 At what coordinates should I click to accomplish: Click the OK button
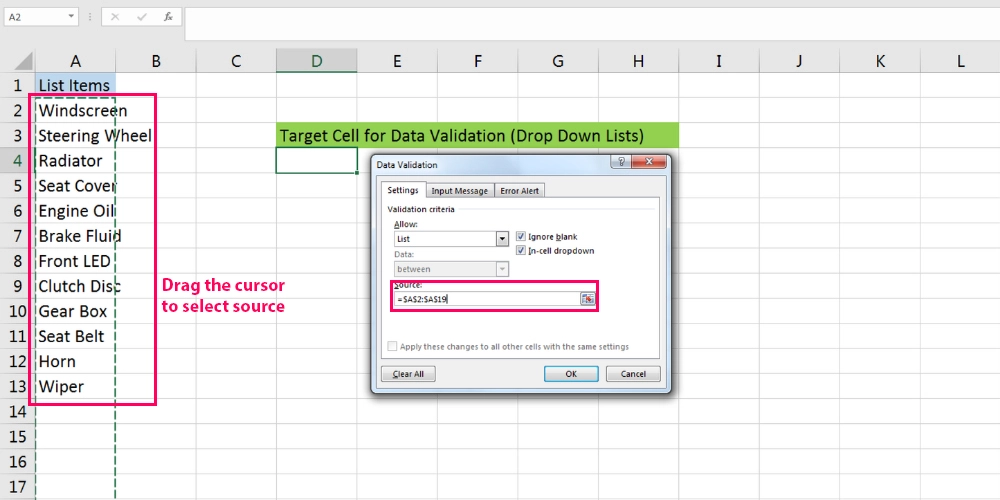(x=571, y=374)
